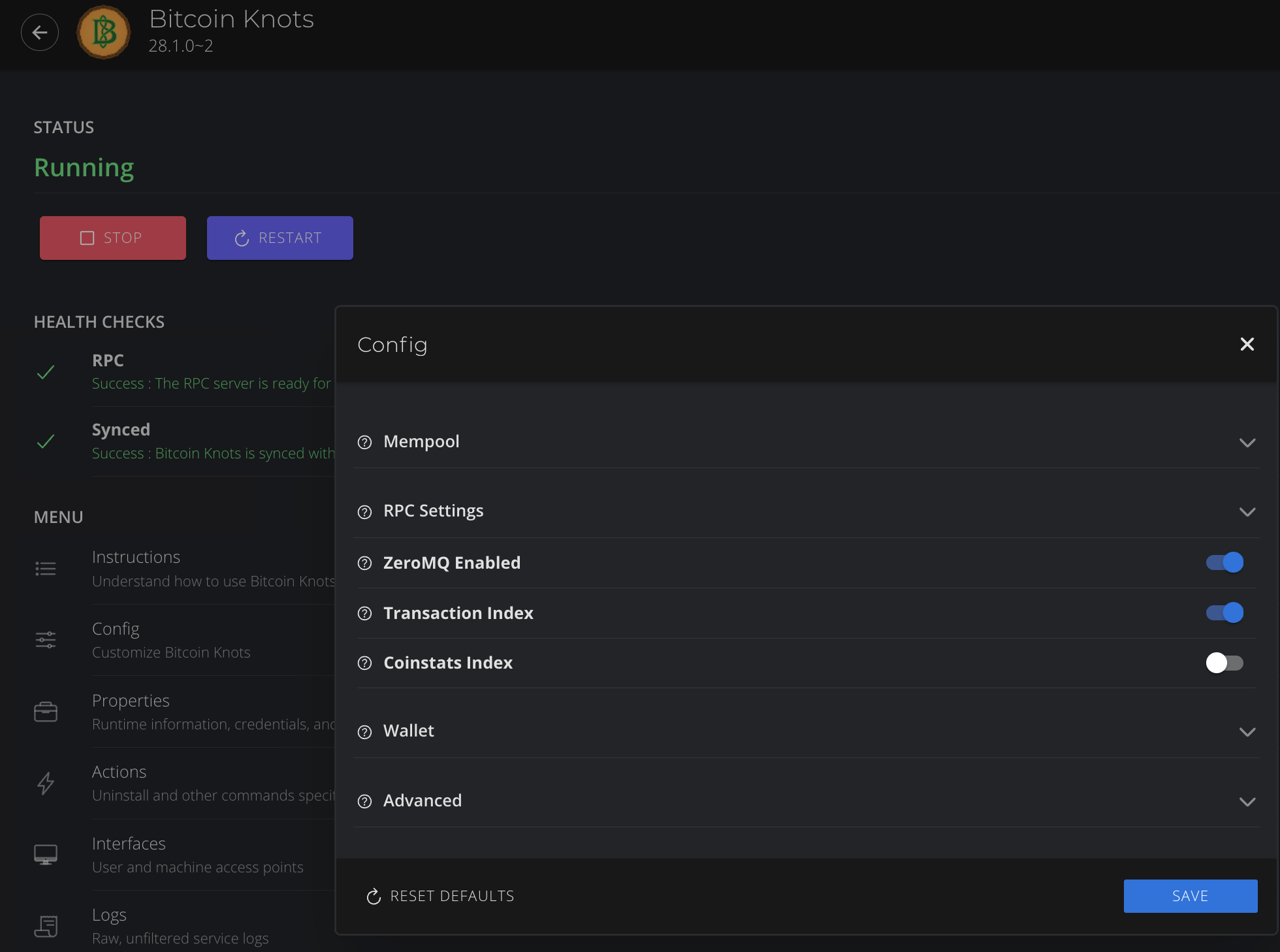This screenshot has height=952, width=1280.
Task: Click the Properties briefcase icon
Action: 46,712
